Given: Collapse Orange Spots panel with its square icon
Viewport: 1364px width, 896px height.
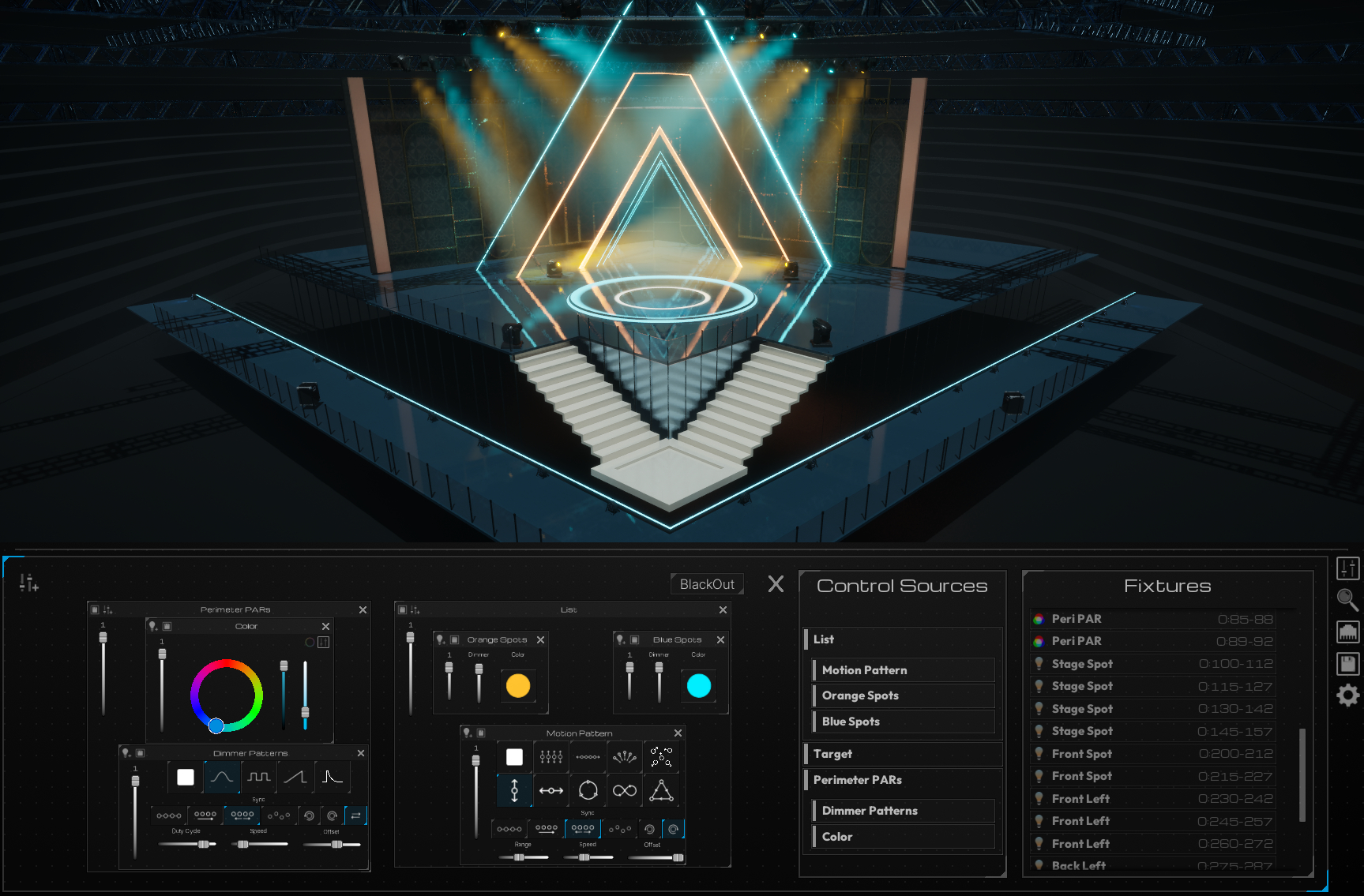Looking at the screenshot, I should 454,639.
